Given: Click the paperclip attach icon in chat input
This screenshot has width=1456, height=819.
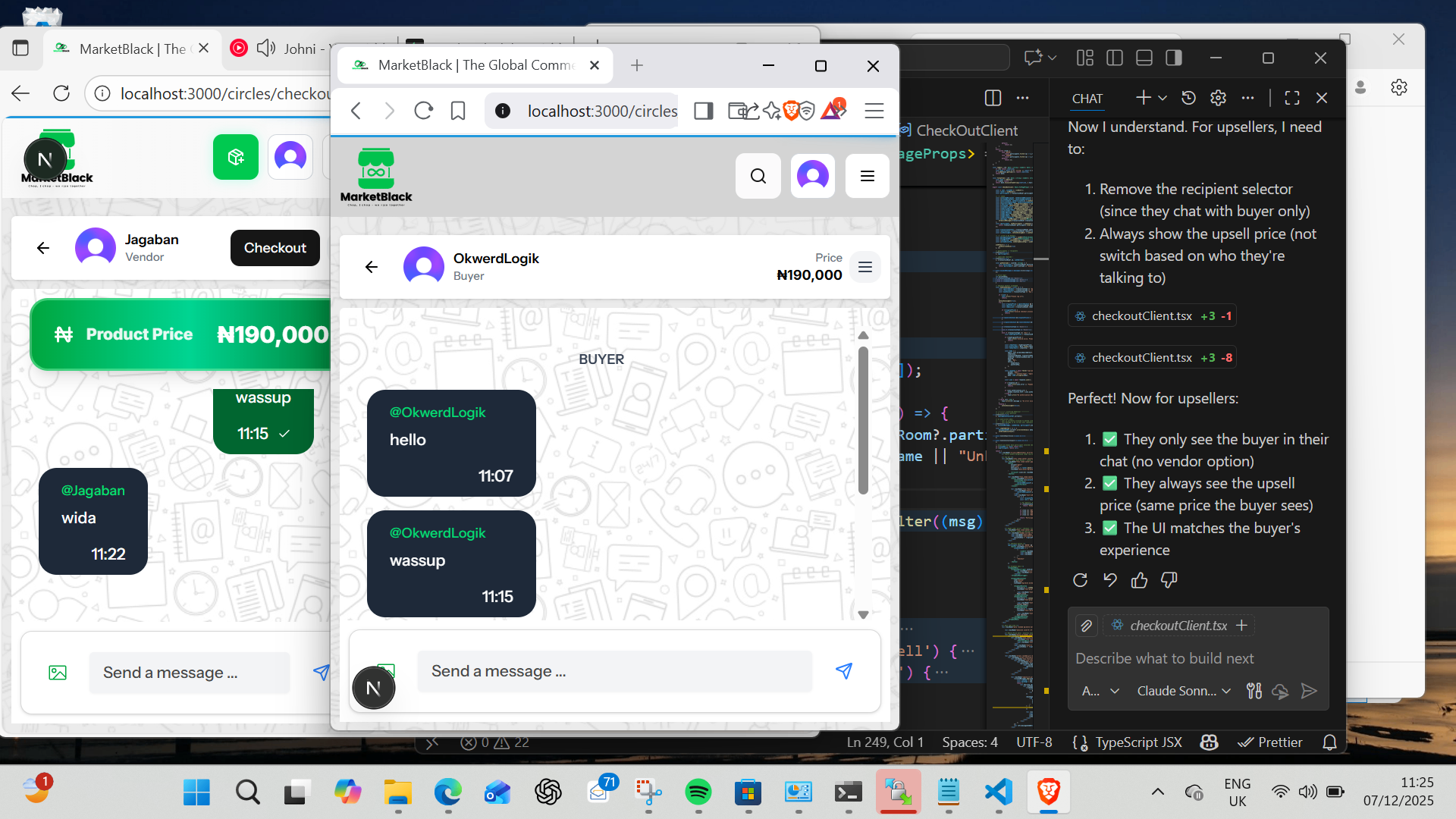Looking at the screenshot, I should (1086, 626).
